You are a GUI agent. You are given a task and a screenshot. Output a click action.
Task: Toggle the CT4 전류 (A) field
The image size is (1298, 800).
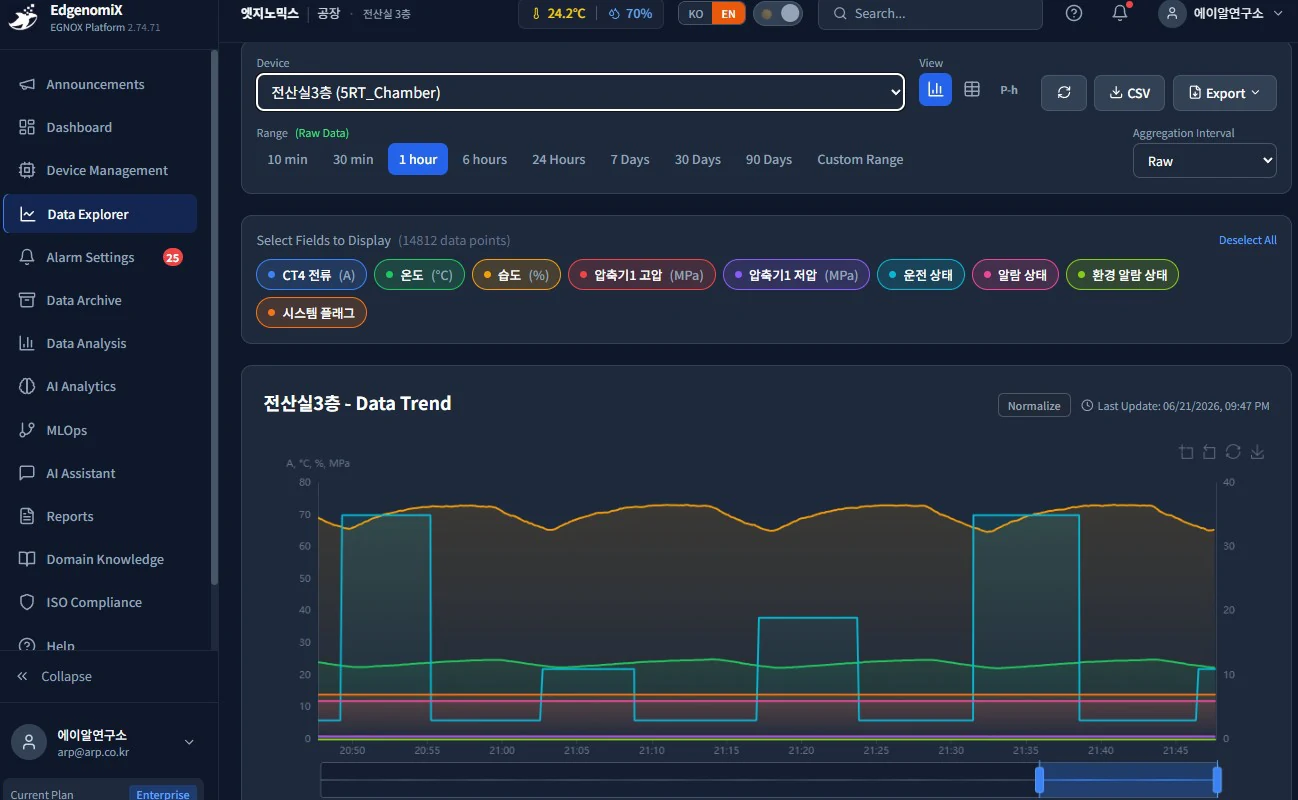click(311, 275)
